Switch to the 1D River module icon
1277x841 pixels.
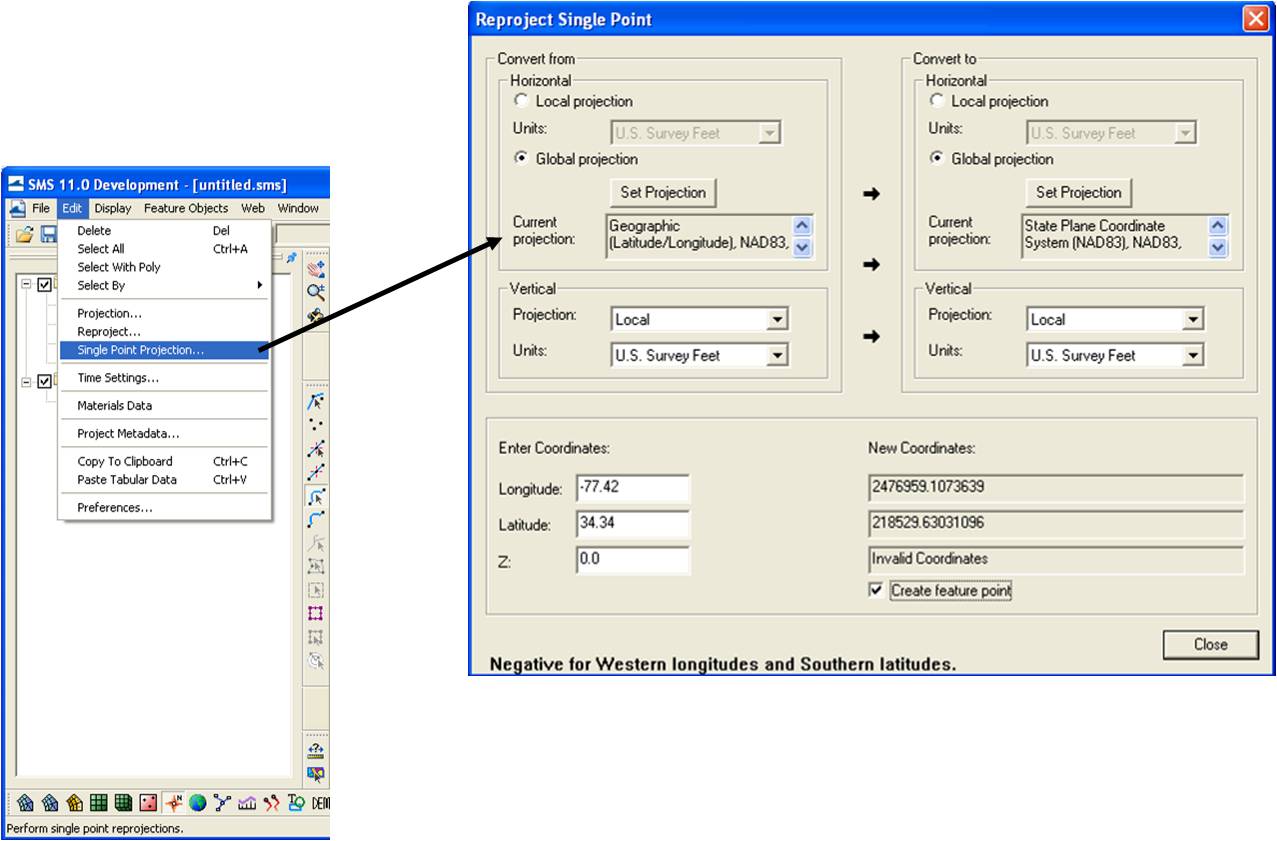[x=222, y=802]
